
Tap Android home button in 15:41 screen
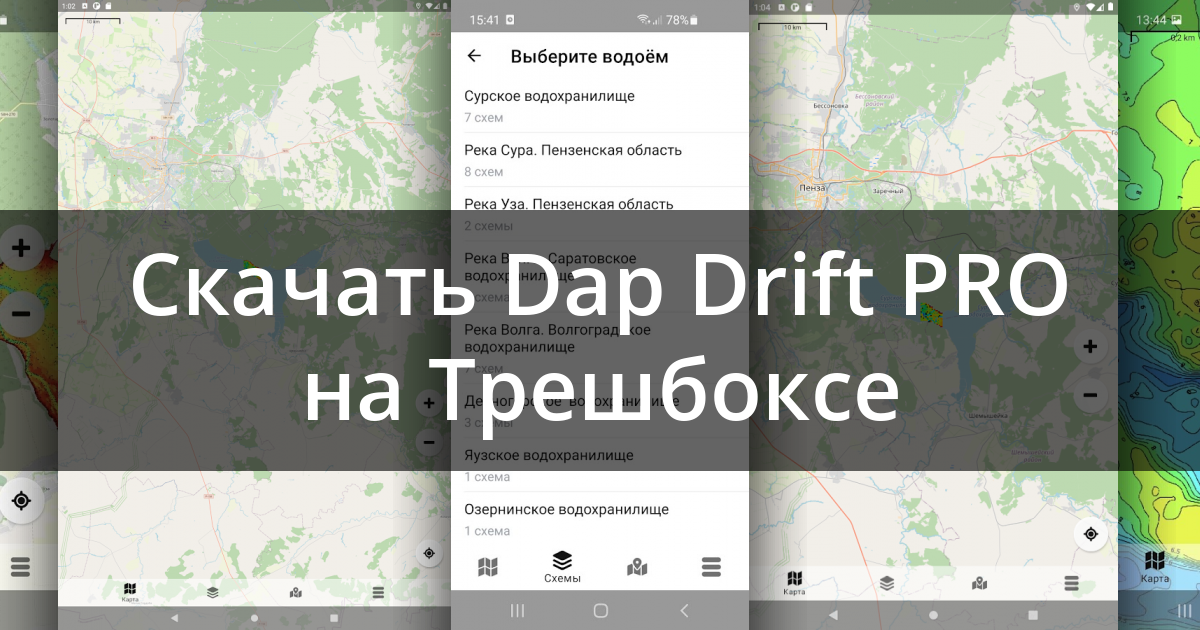[x=600, y=610]
